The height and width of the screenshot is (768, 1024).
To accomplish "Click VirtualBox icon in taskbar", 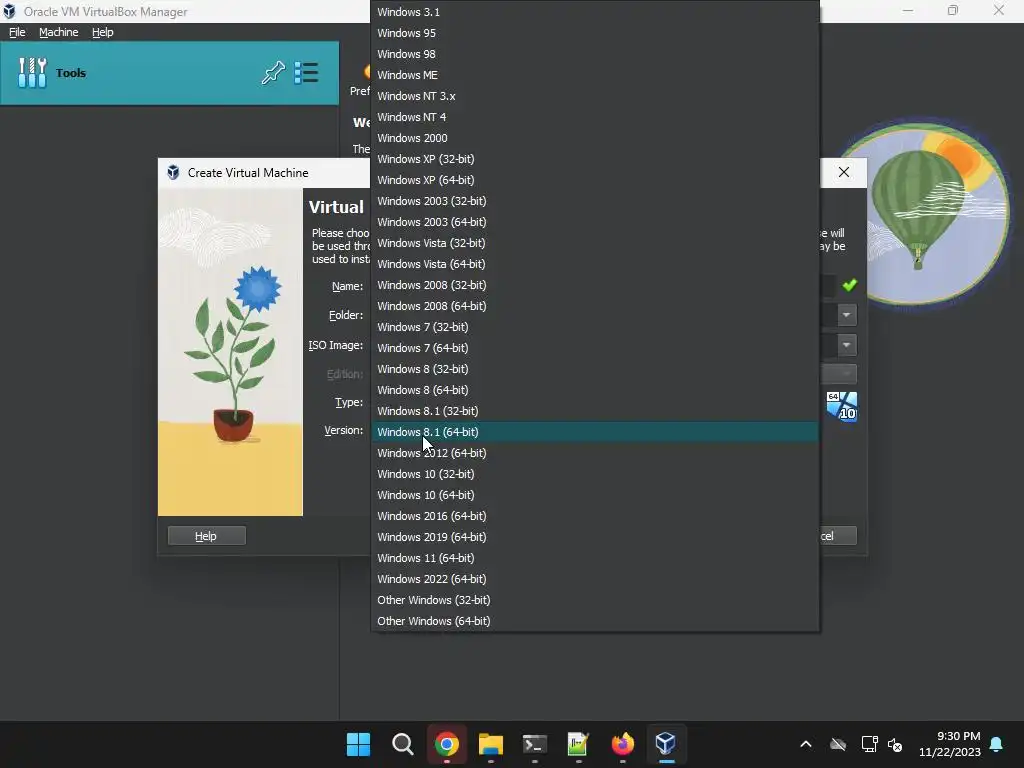I will 665,744.
